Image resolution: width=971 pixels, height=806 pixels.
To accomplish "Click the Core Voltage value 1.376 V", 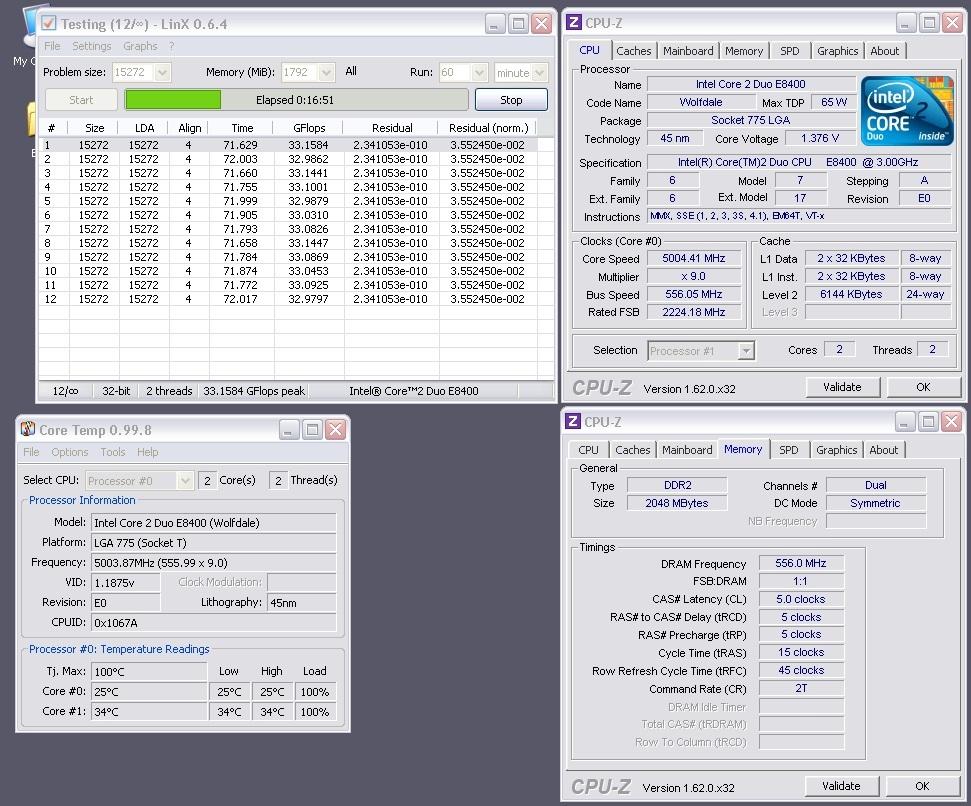I will click(820, 138).
